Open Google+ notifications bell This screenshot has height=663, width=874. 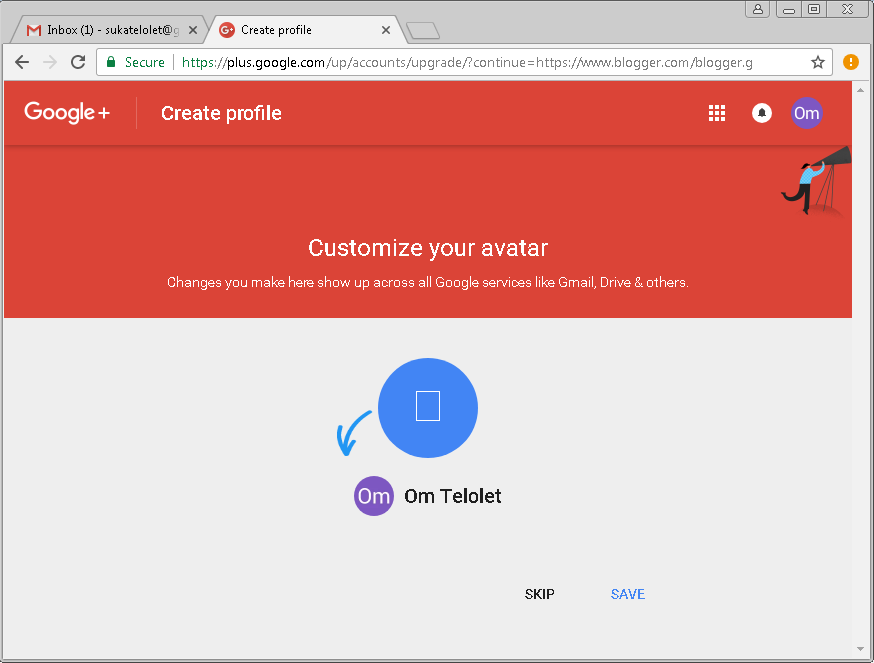pos(761,113)
